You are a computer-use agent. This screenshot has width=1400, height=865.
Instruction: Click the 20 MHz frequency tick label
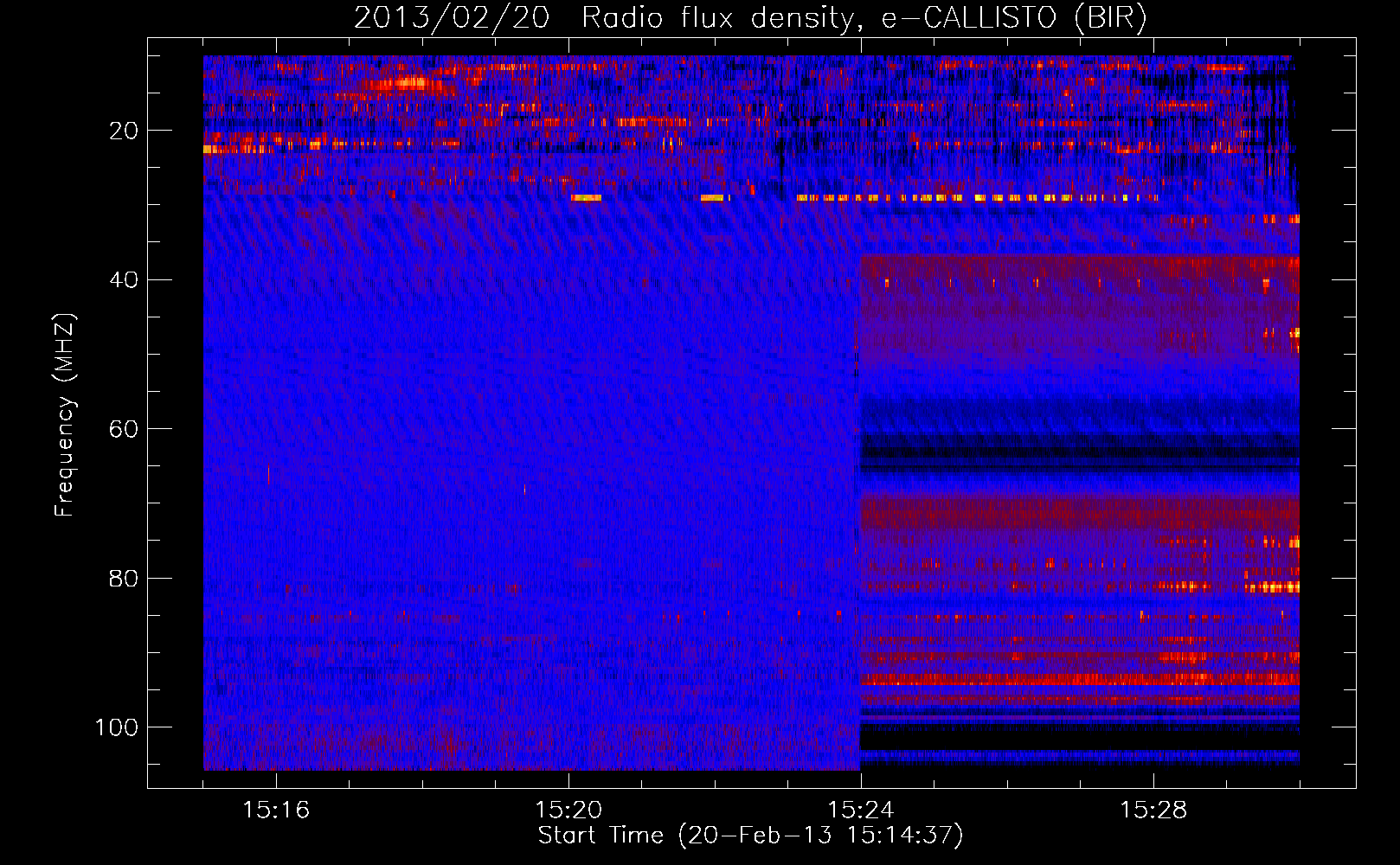pos(124,131)
